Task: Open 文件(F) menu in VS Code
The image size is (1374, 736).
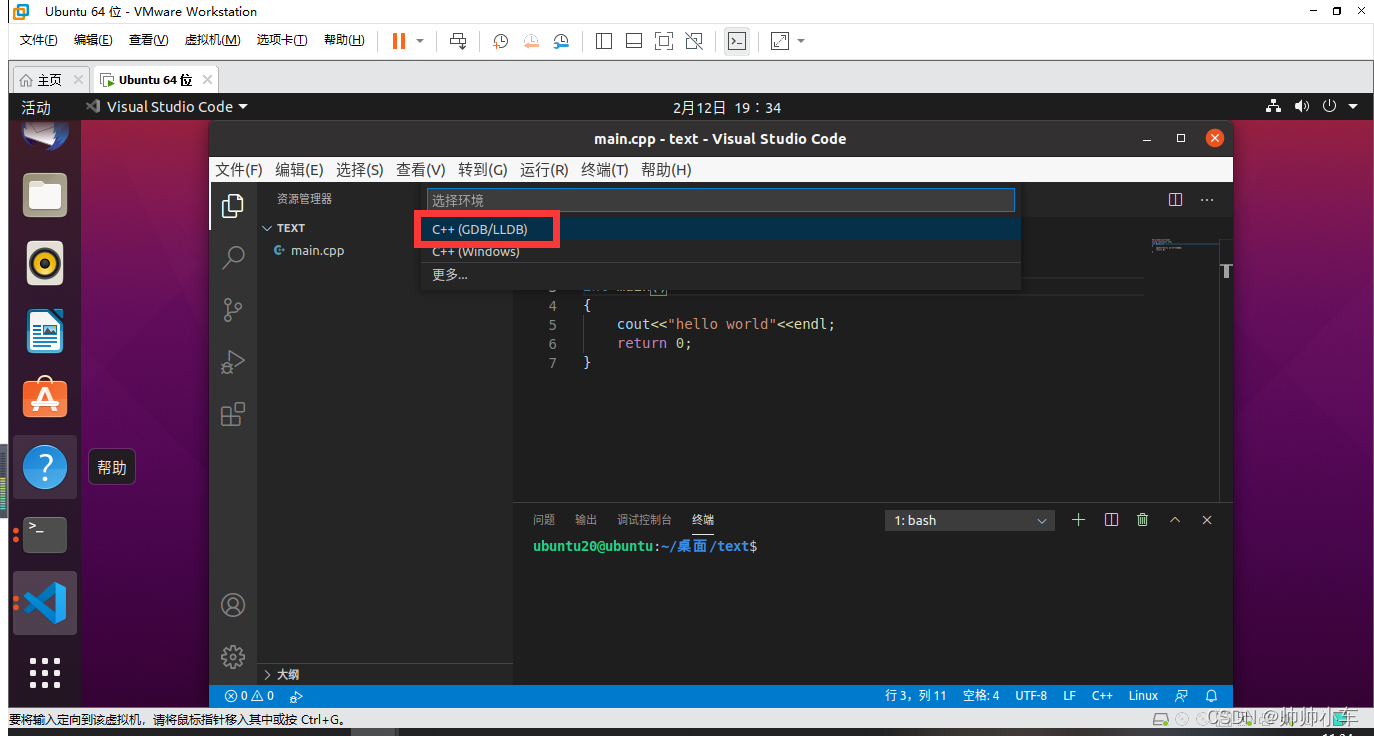Action: [239, 170]
